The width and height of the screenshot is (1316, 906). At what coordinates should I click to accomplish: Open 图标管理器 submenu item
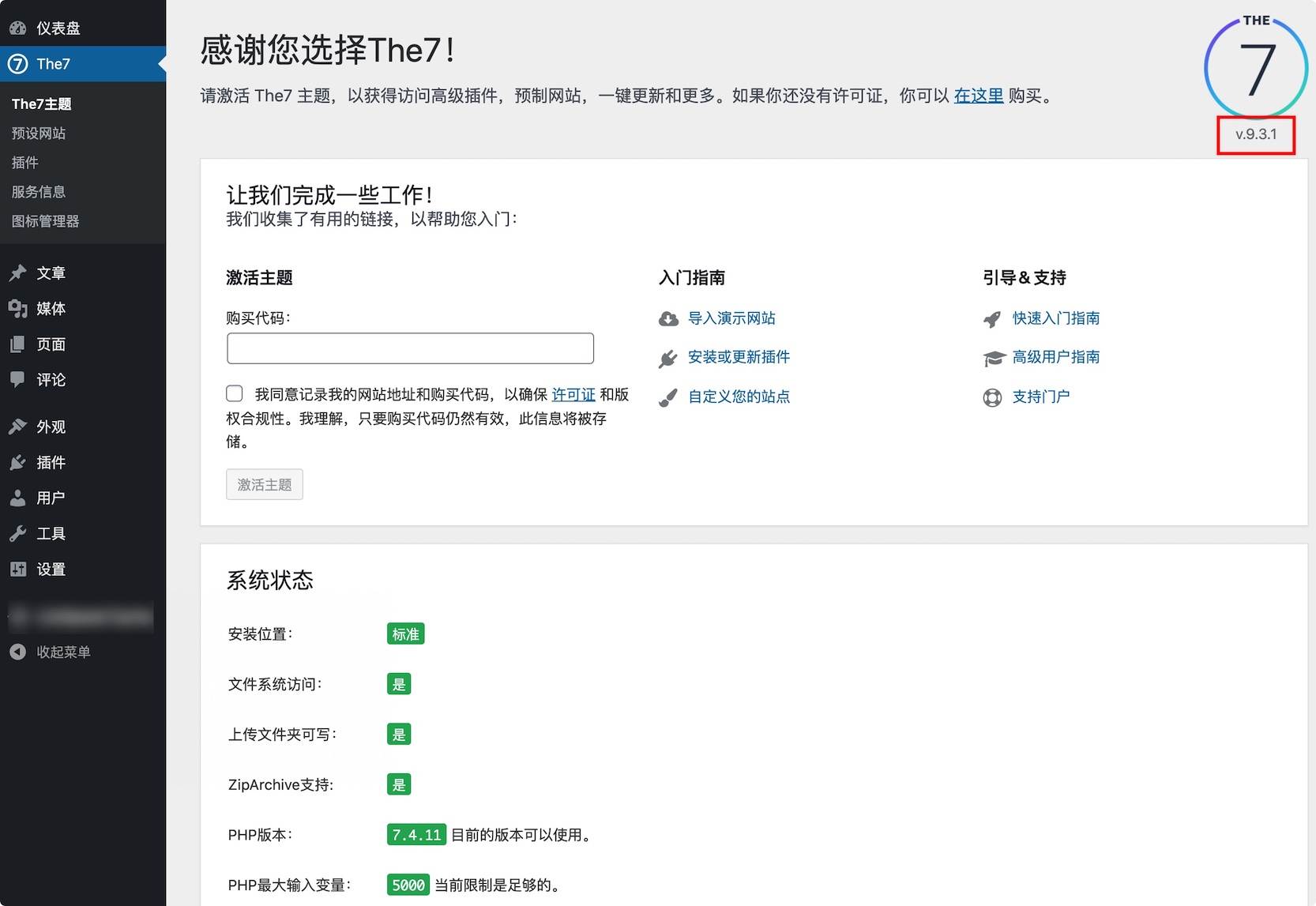(x=45, y=220)
